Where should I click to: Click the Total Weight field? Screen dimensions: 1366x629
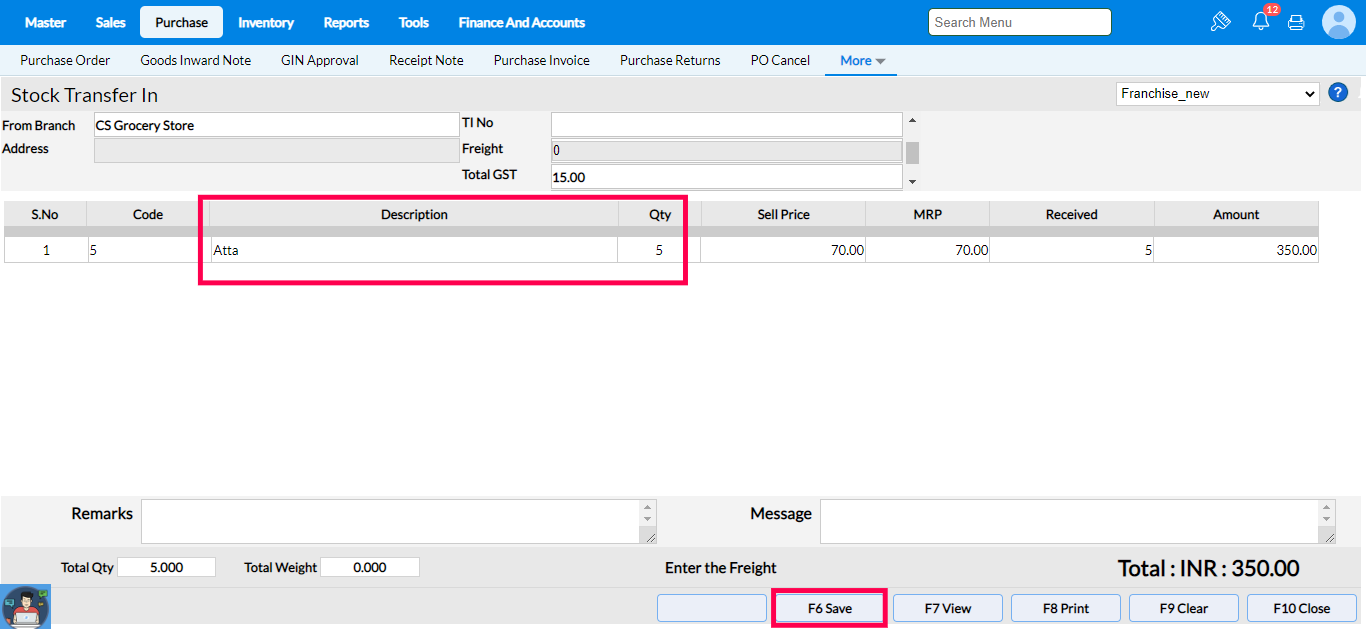tap(370, 567)
